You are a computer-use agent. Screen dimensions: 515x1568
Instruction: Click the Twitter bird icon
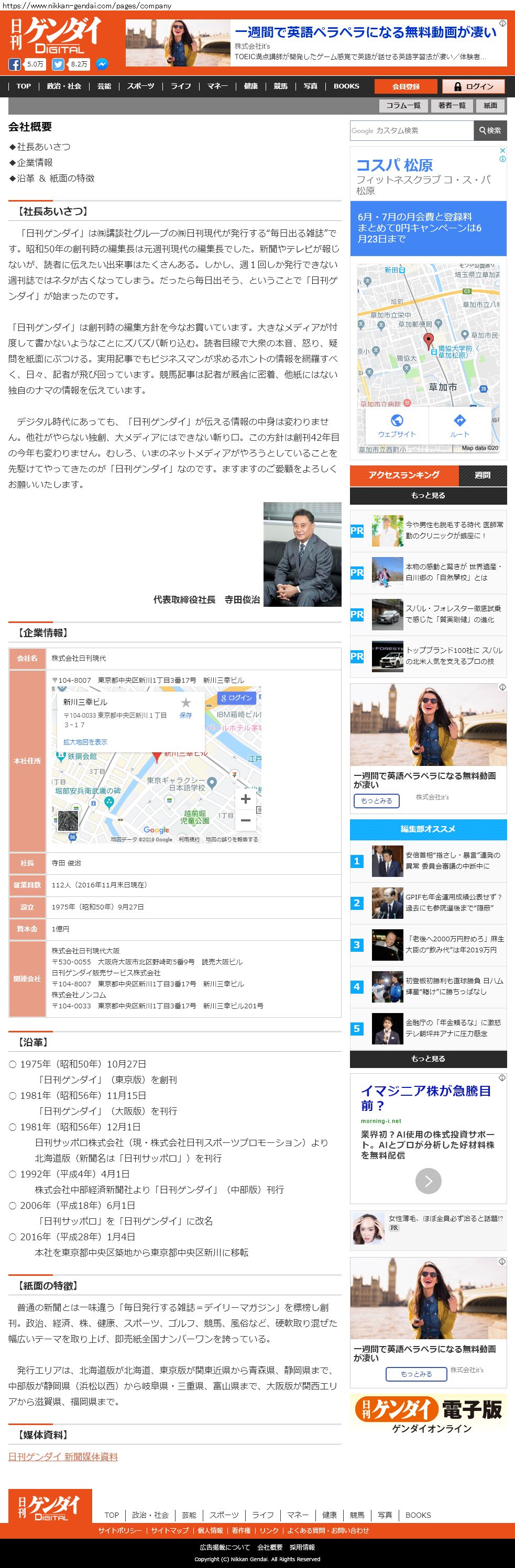pyautogui.click(x=58, y=64)
